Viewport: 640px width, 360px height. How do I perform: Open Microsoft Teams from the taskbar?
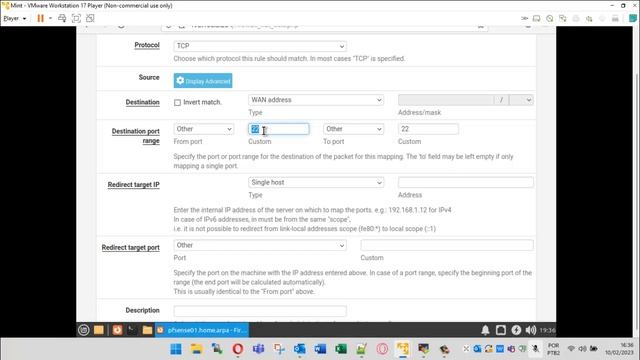[258, 349]
